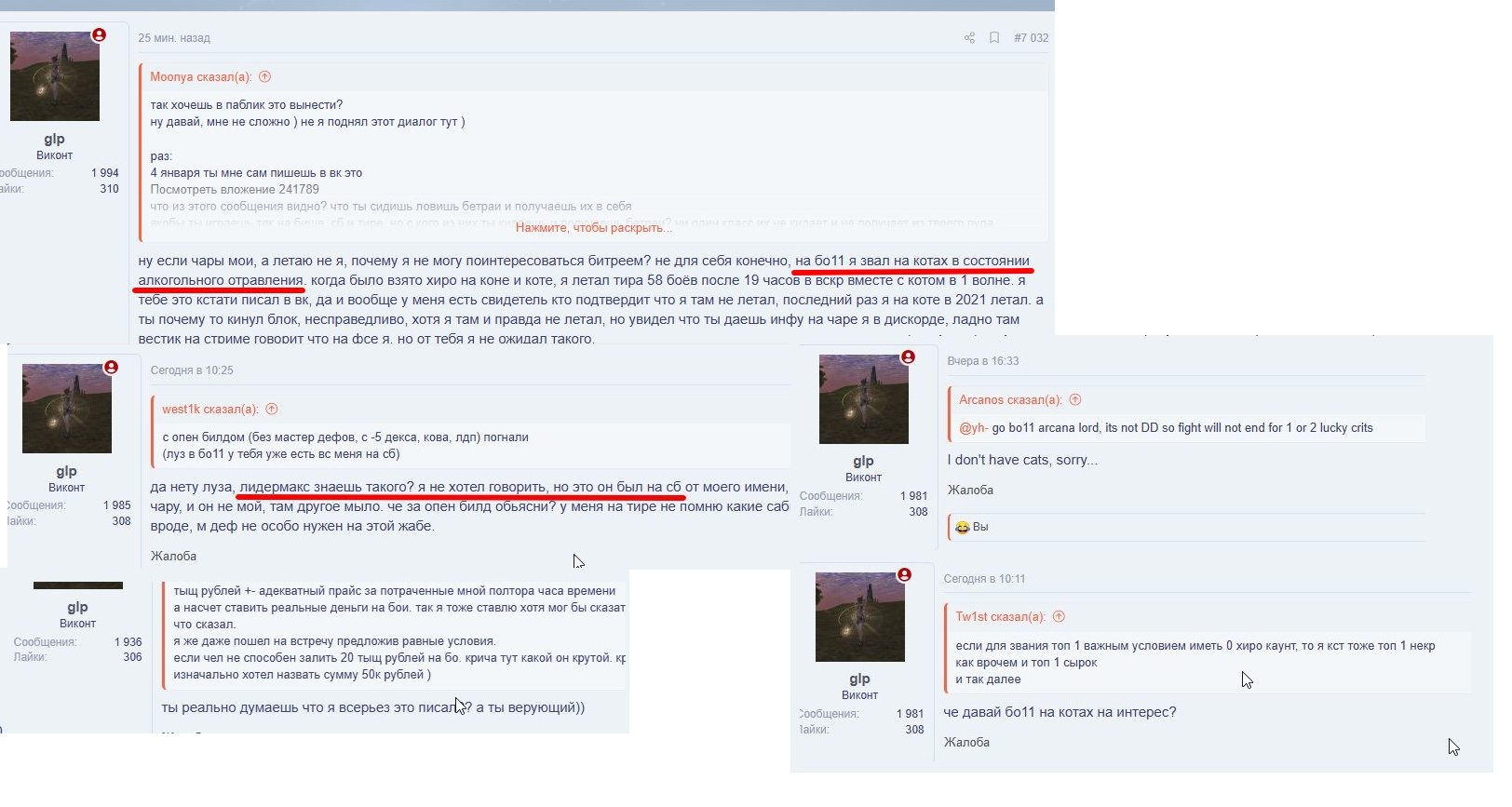Viewport: 1512px width, 807px height.
Task: Click the "25 мин. назад" timestamp
Action: pyautogui.click(x=174, y=38)
